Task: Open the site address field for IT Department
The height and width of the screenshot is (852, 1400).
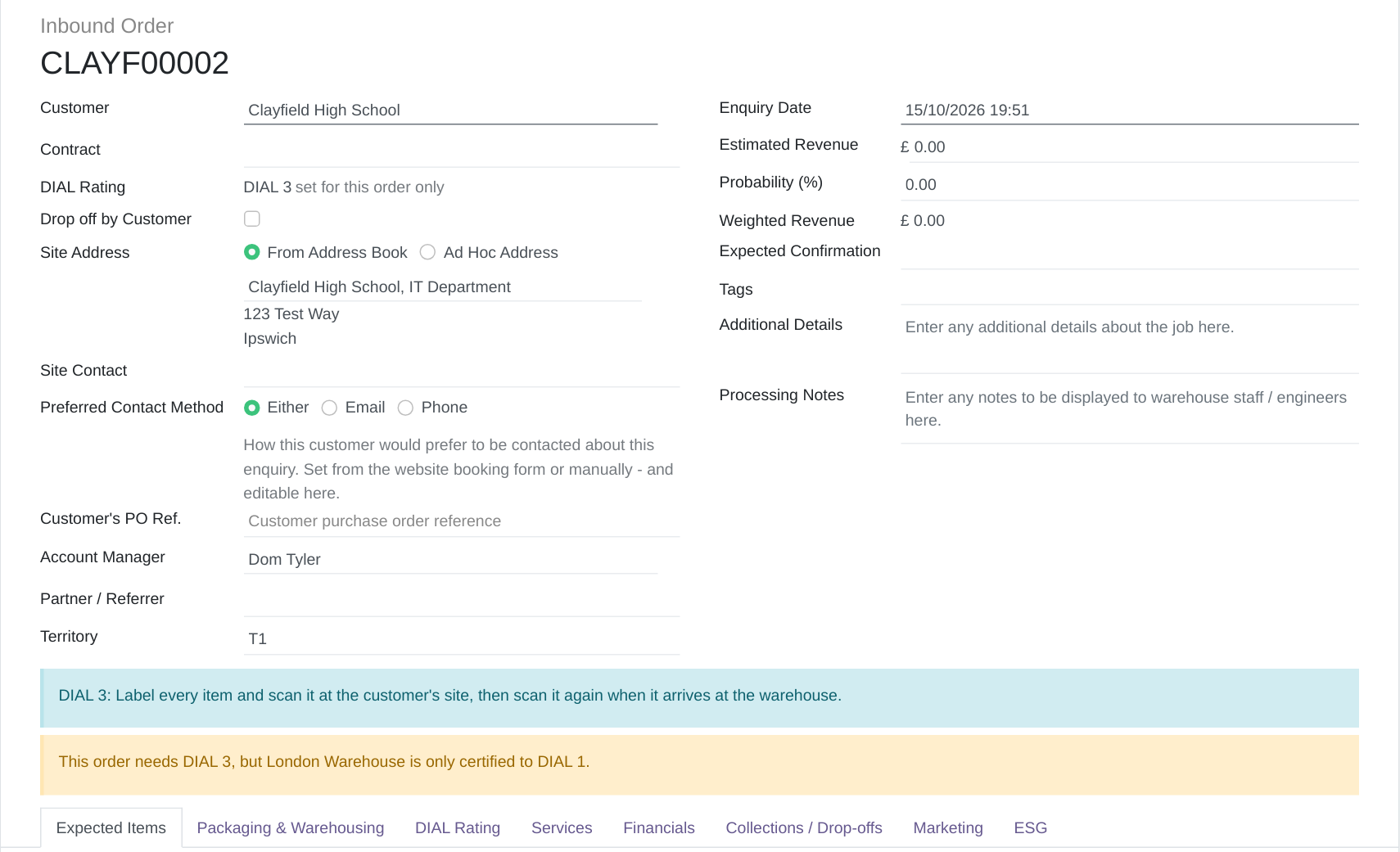Action: (442, 287)
